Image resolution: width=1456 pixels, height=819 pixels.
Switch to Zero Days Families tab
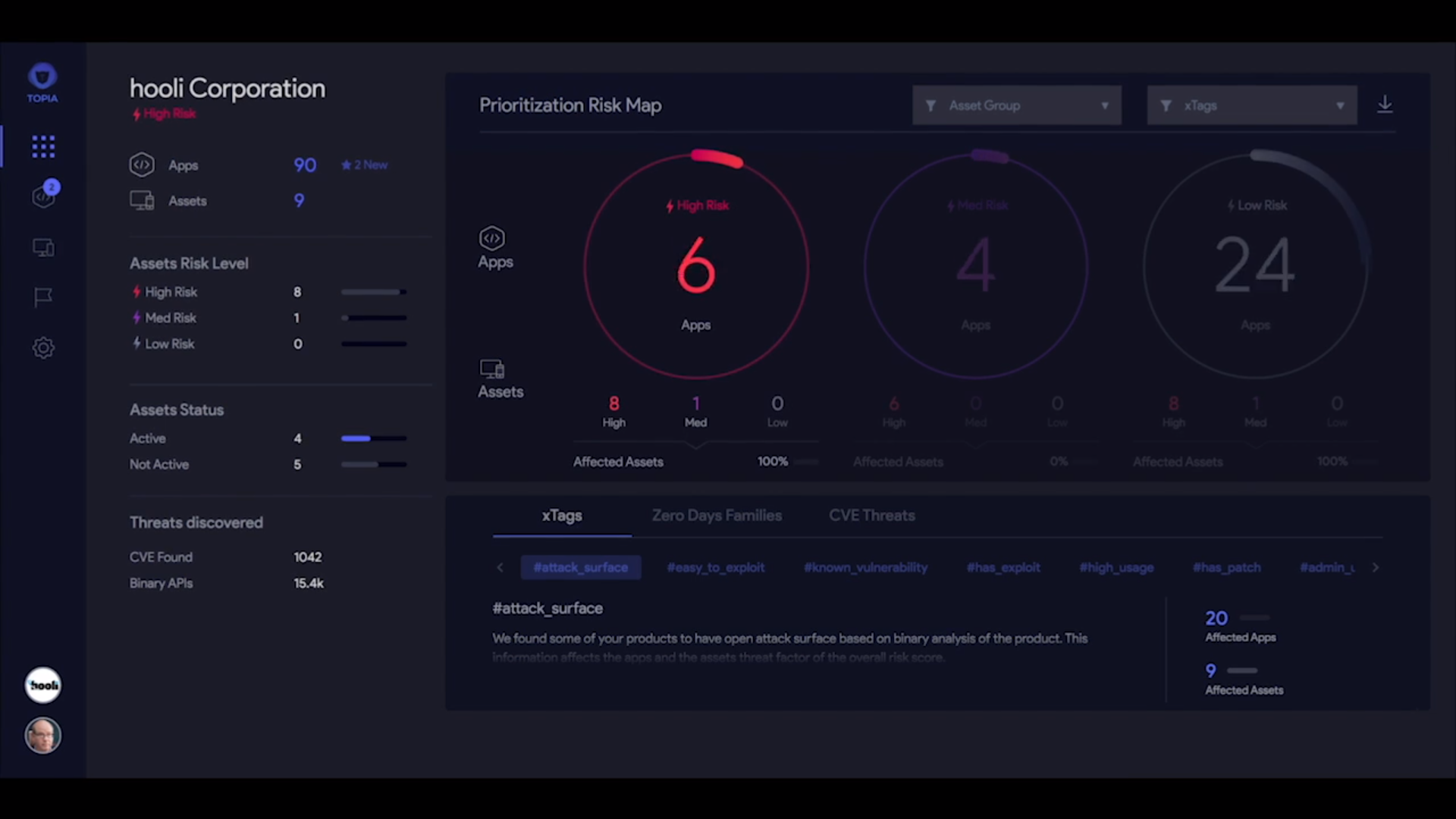coord(717,516)
